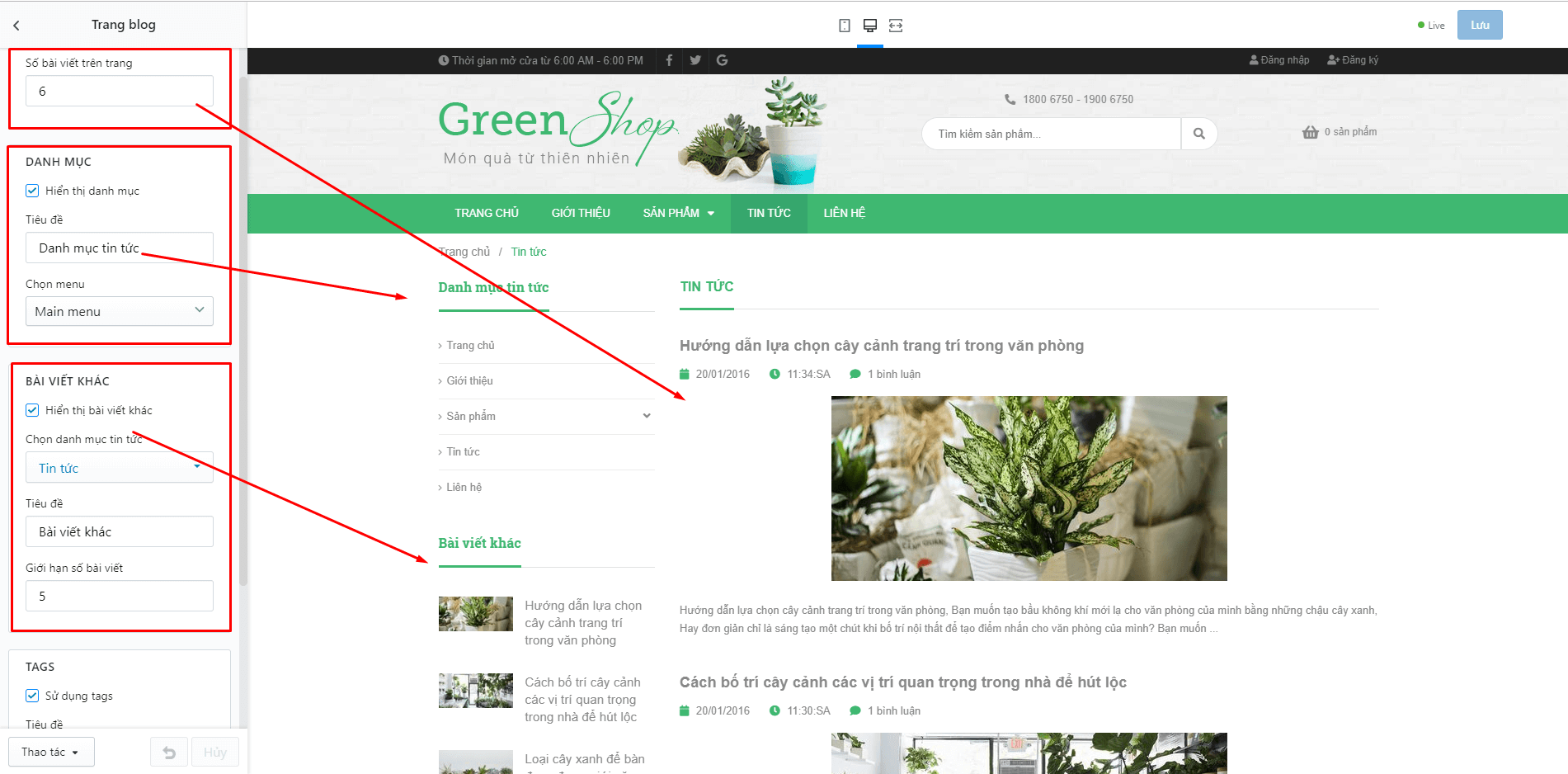The height and width of the screenshot is (774, 1568).
Task: Switch to desktop preview icon
Action: coord(870,26)
